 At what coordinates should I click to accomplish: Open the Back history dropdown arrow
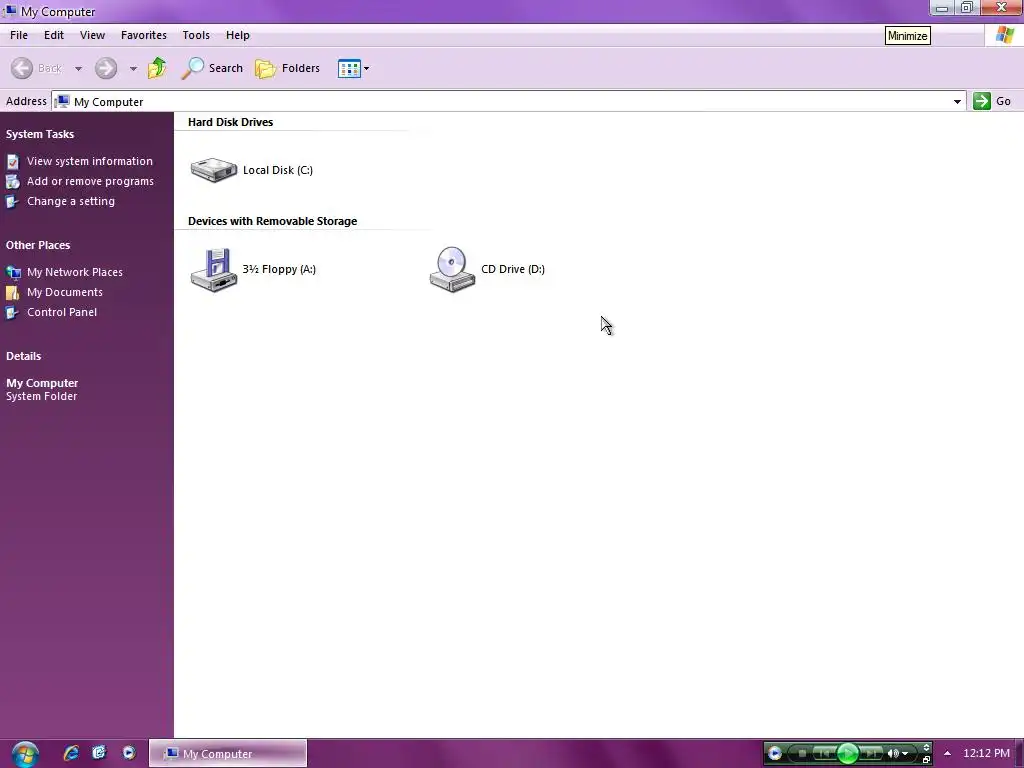(x=78, y=69)
